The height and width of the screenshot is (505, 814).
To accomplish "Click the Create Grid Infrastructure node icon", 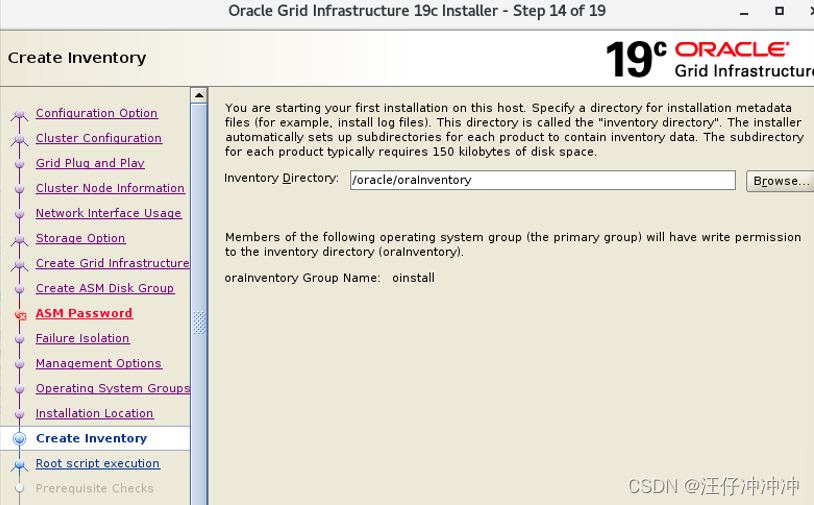I will 19,264.
